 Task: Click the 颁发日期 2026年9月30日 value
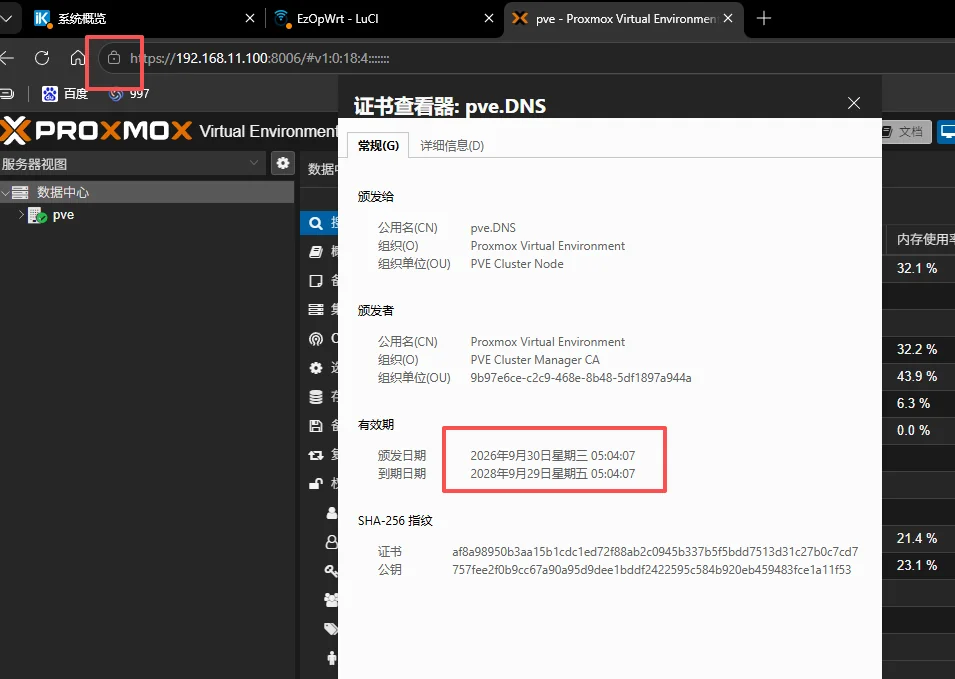tap(552, 456)
